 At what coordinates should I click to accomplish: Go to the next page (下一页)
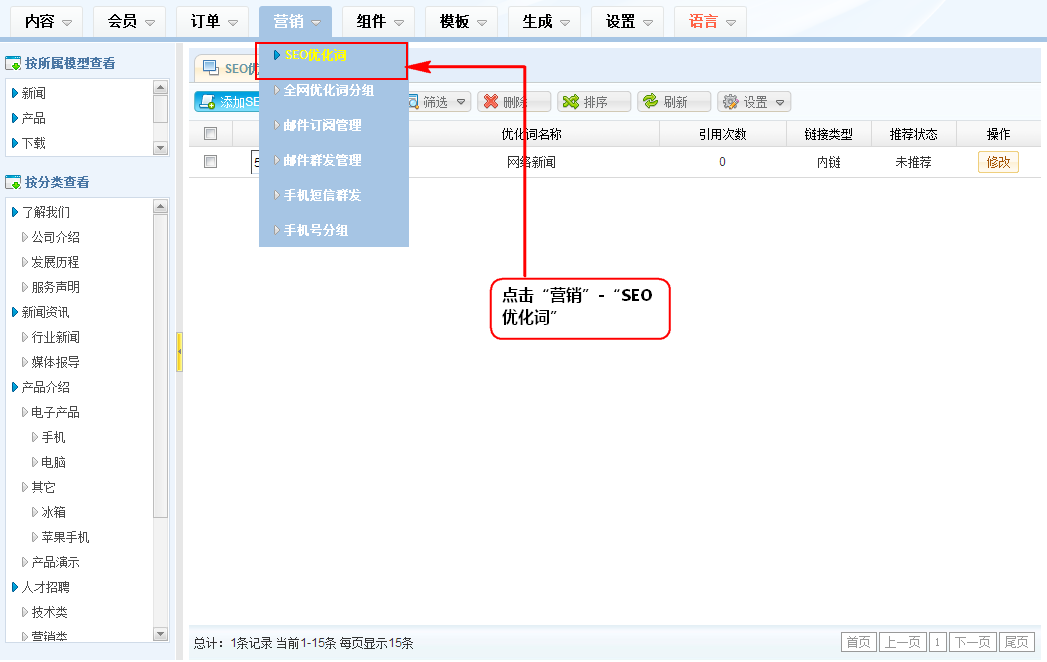[973, 642]
